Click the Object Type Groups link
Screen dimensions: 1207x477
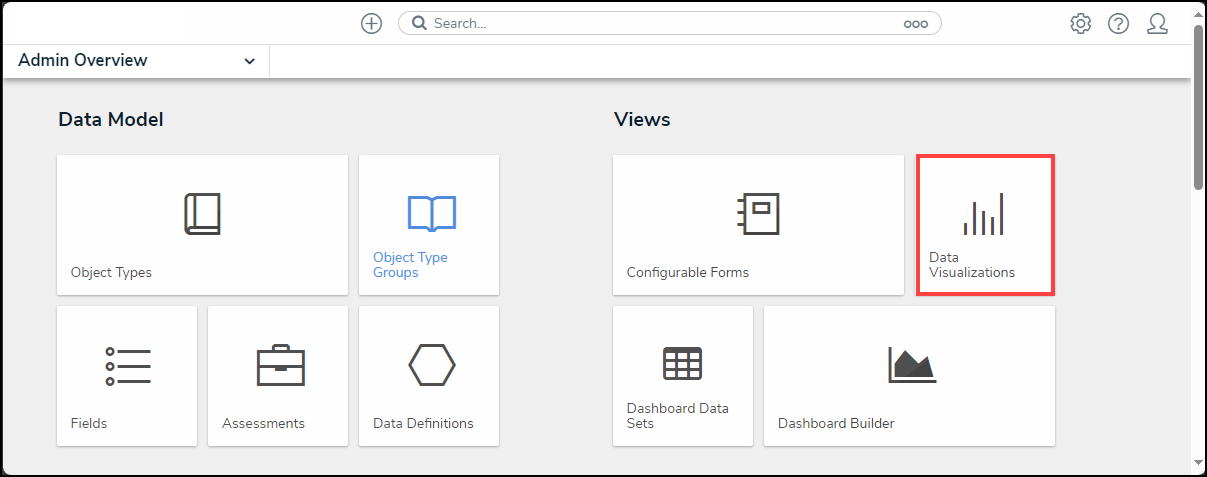(x=410, y=265)
